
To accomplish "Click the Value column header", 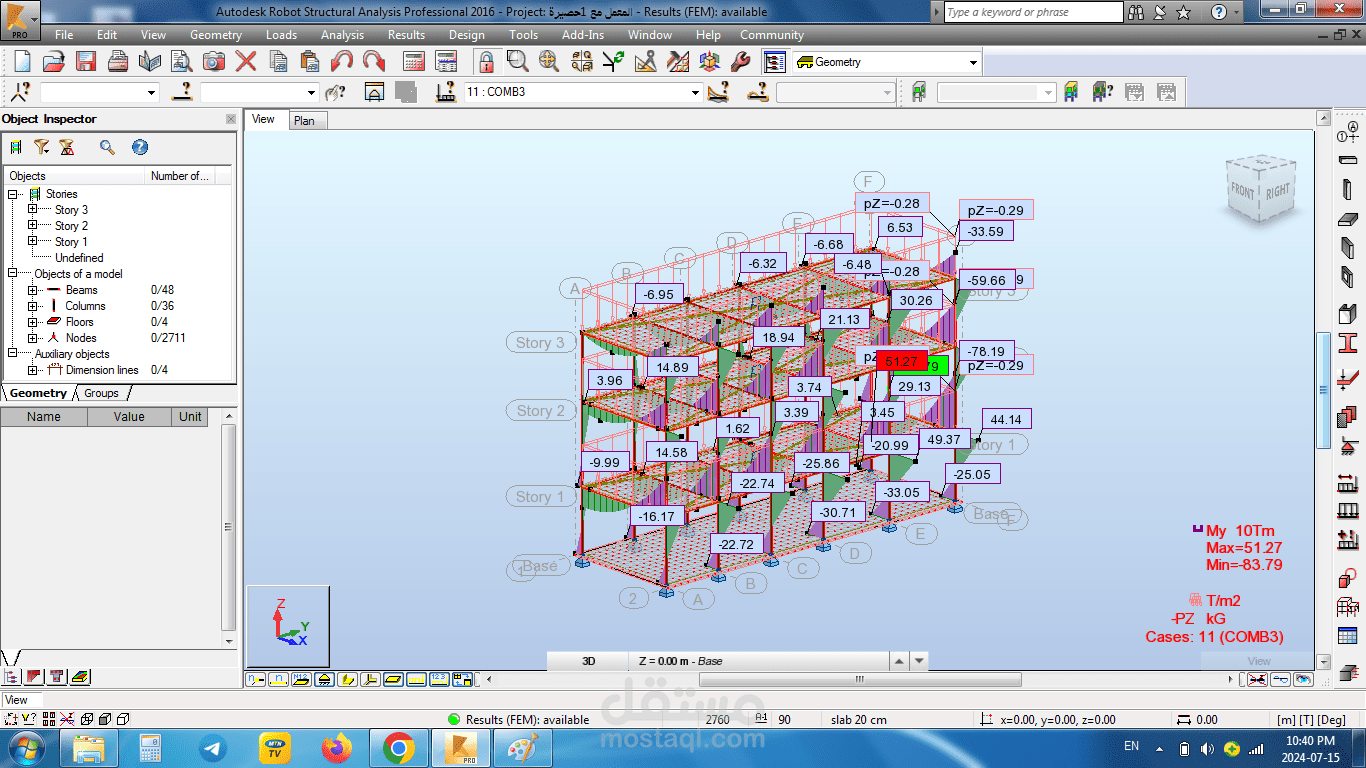I will pos(129,417).
